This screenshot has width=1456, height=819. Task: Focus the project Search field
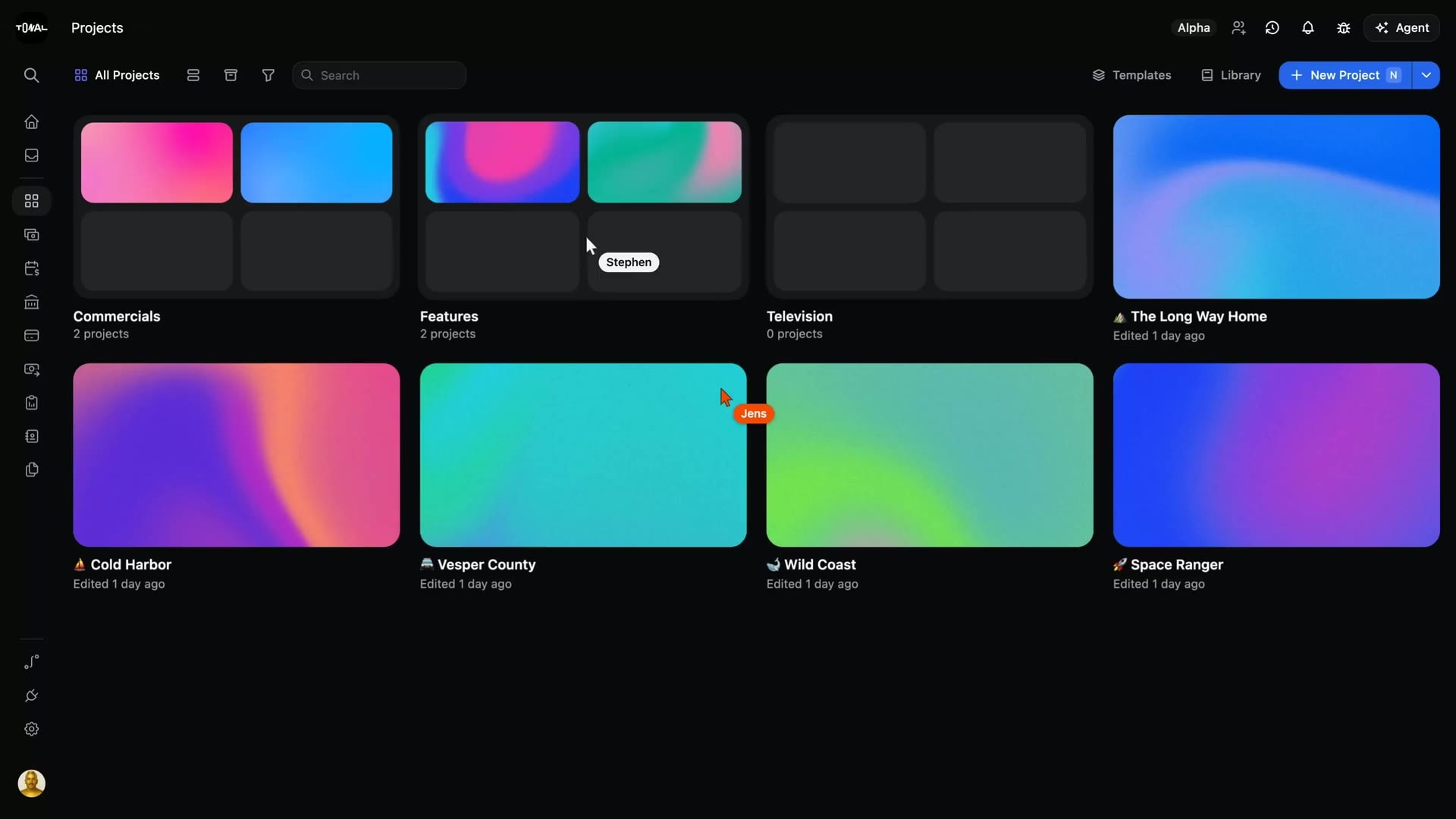(x=379, y=75)
